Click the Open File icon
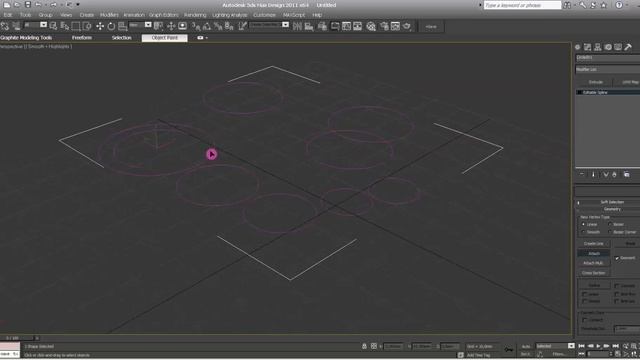The image size is (640, 360). point(17,5)
